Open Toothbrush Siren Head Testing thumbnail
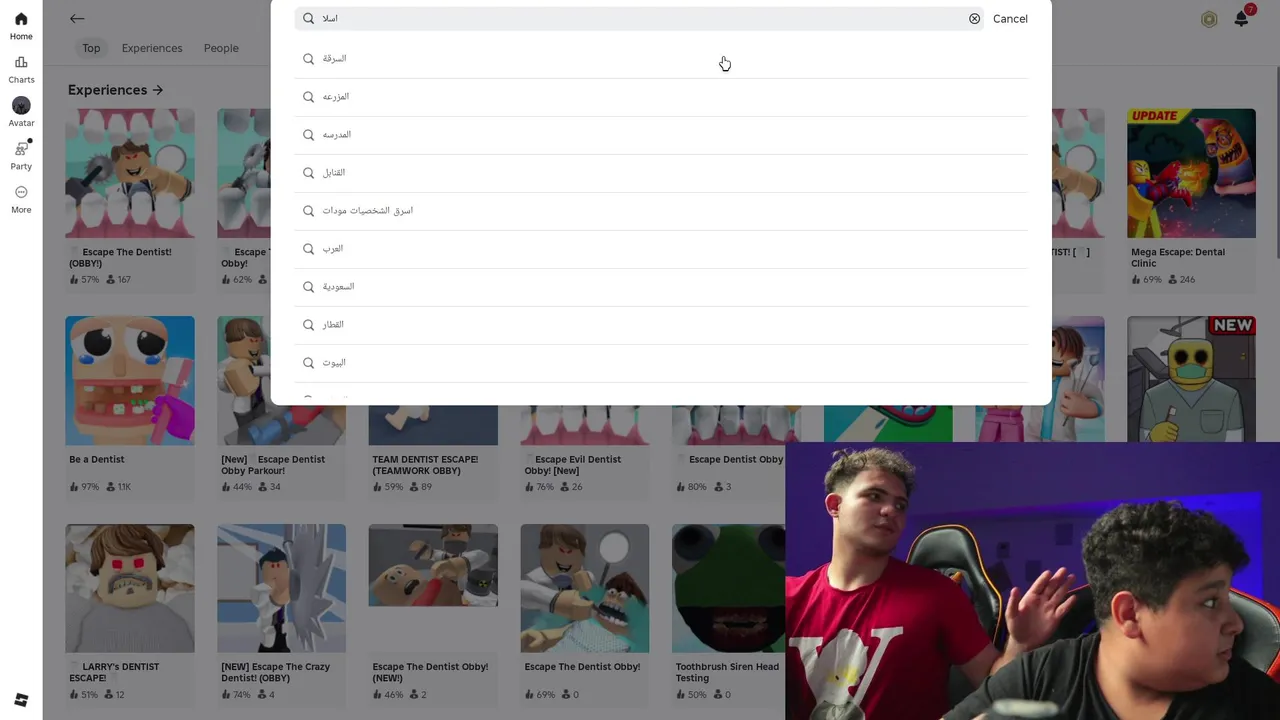The width and height of the screenshot is (1280, 720). 729,588
